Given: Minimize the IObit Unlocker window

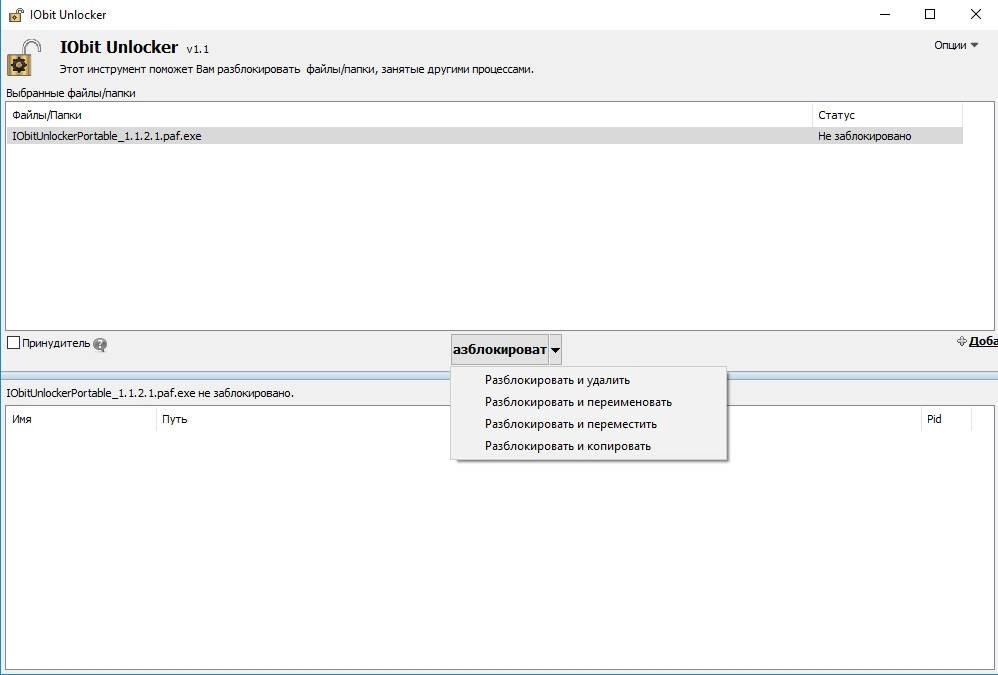Looking at the screenshot, I should 885,14.
